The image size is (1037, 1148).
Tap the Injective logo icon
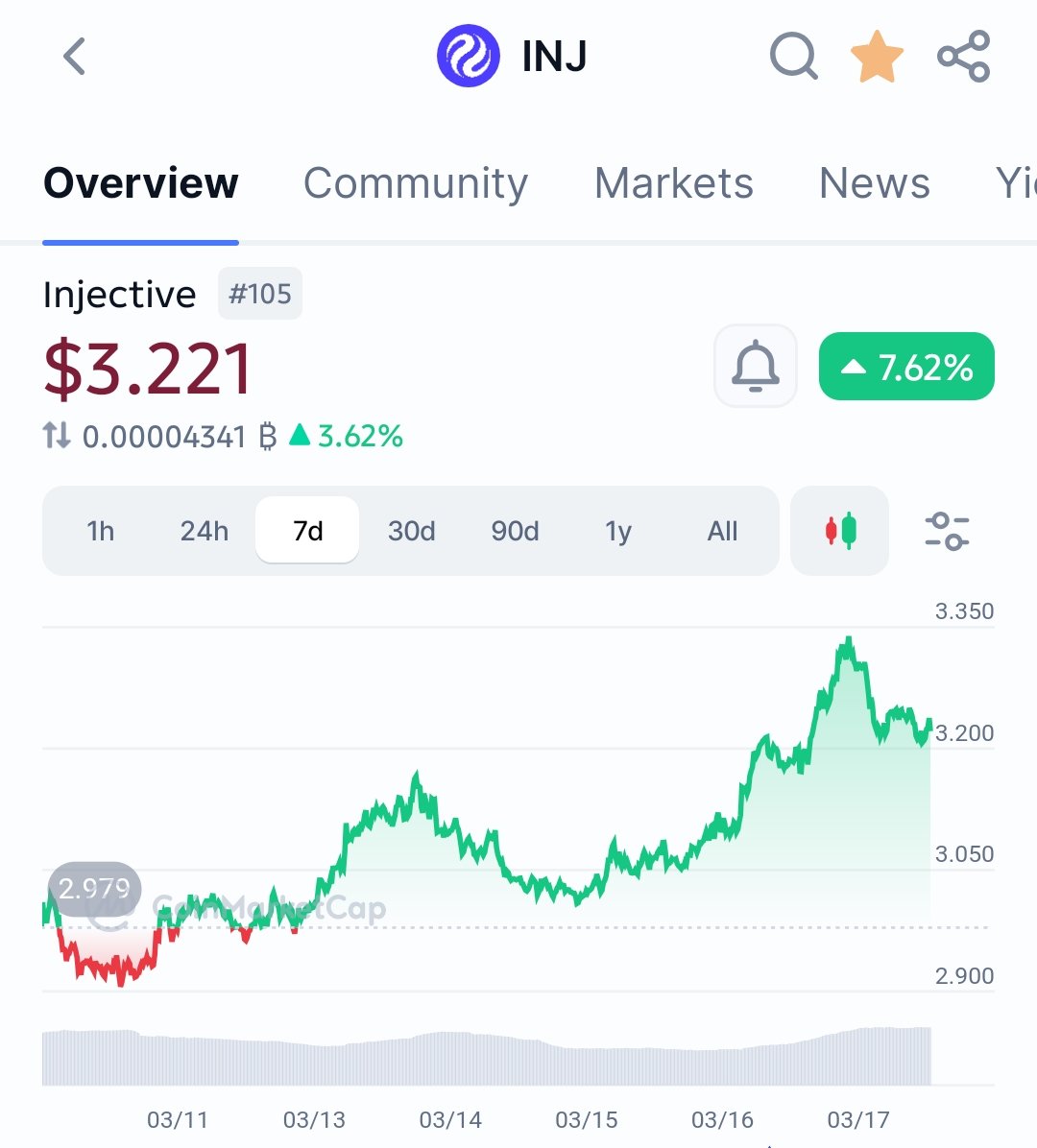tap(468, 56)
